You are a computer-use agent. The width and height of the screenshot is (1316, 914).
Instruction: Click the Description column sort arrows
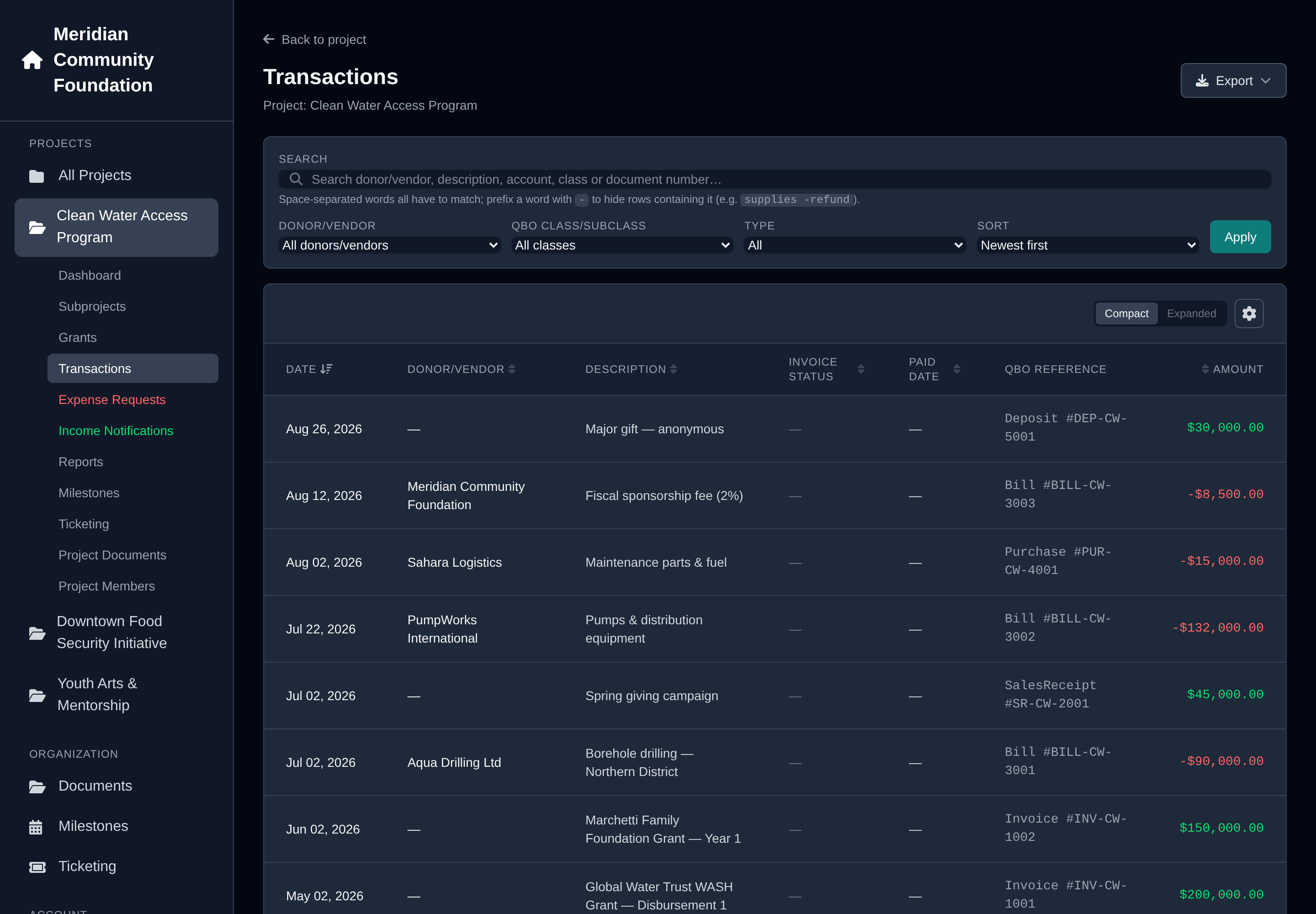(674, 369)
